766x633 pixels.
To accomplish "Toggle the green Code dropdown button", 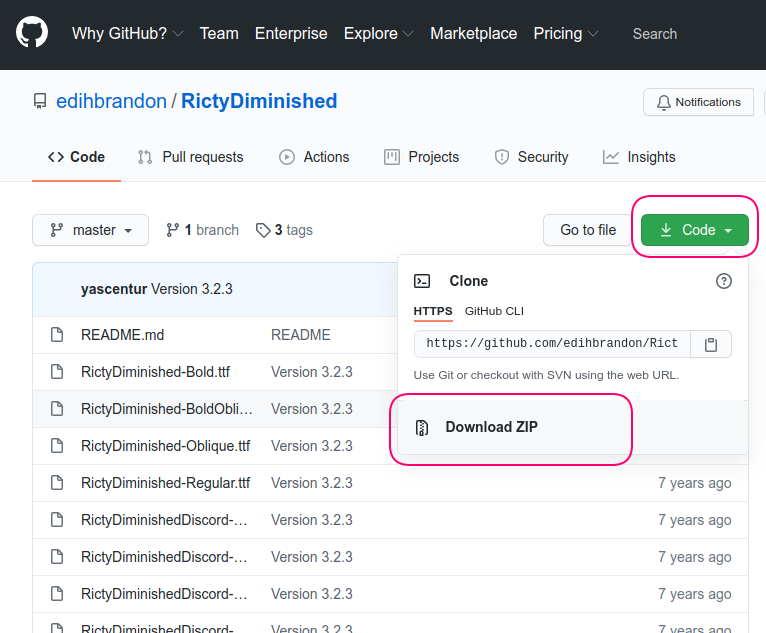I will tap(695, 230).
